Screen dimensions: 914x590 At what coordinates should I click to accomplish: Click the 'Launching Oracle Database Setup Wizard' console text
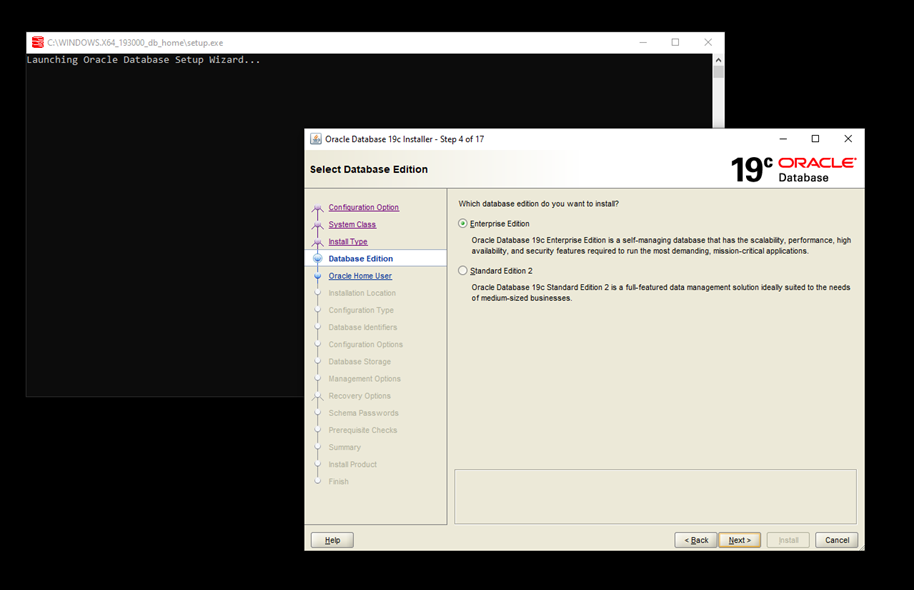[143, 60]
